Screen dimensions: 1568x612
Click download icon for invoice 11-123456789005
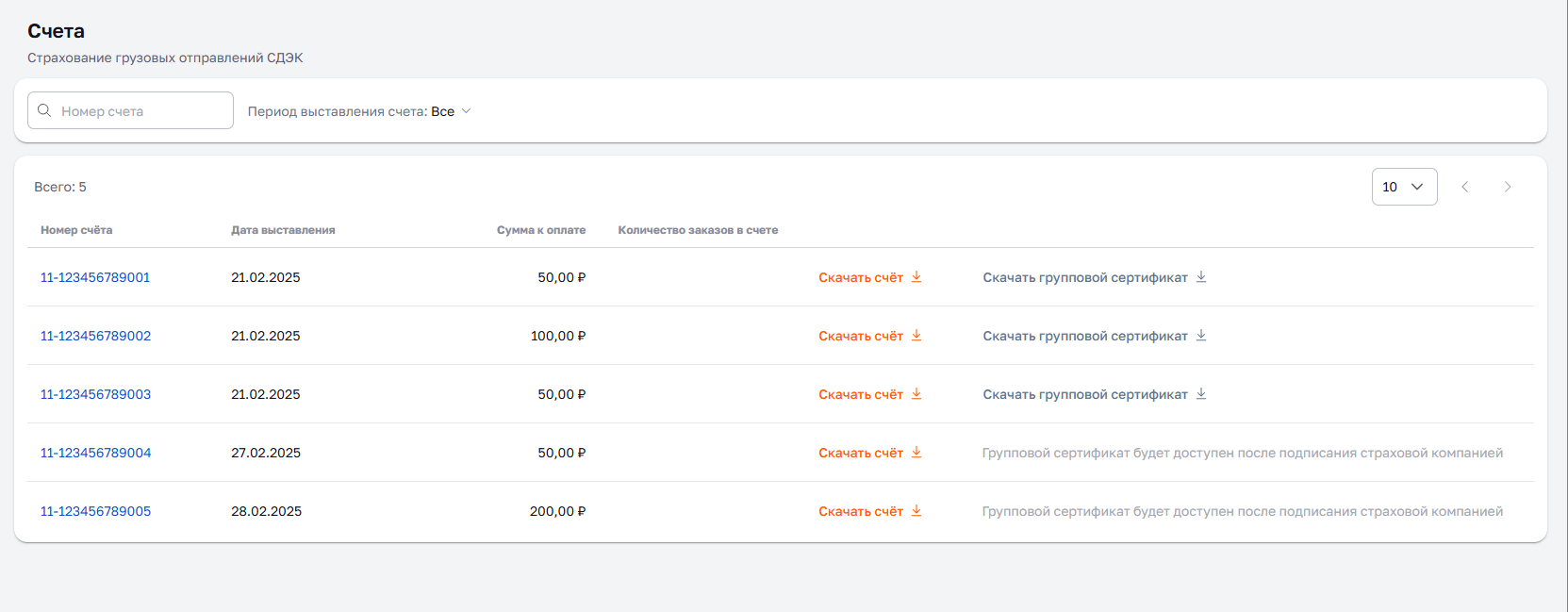tap(916, 511)
